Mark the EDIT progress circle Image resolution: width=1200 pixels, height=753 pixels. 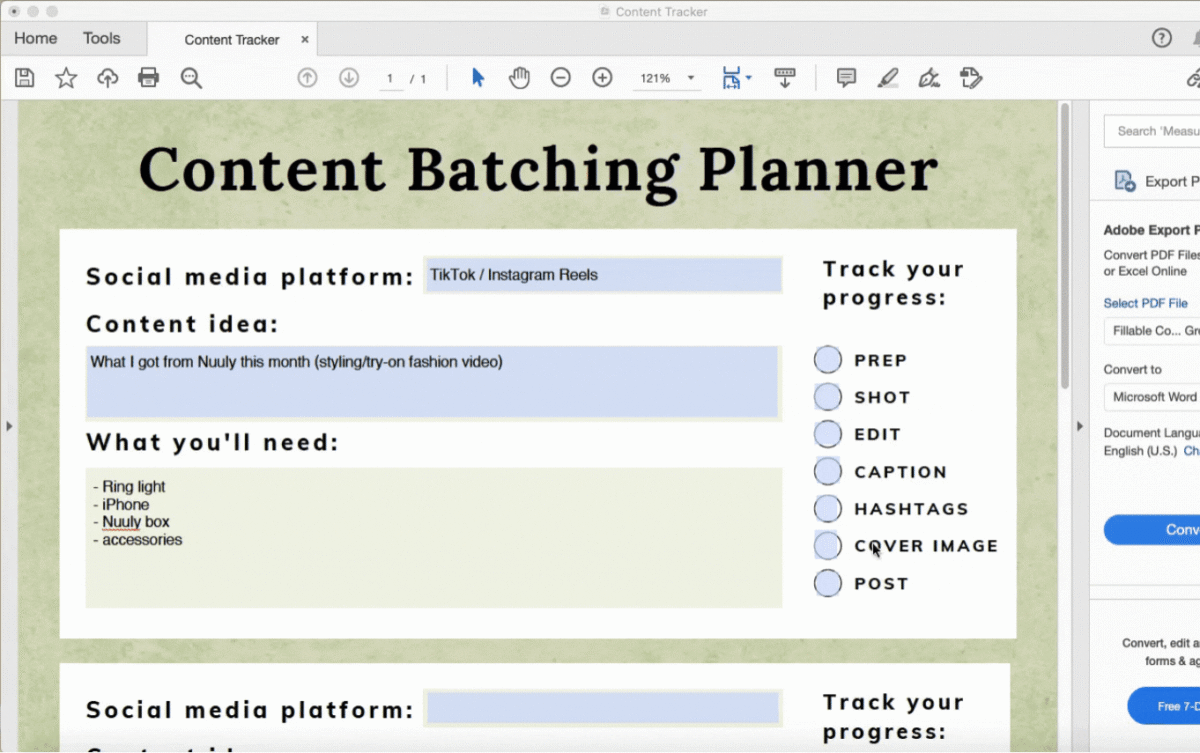coord(828,434)
